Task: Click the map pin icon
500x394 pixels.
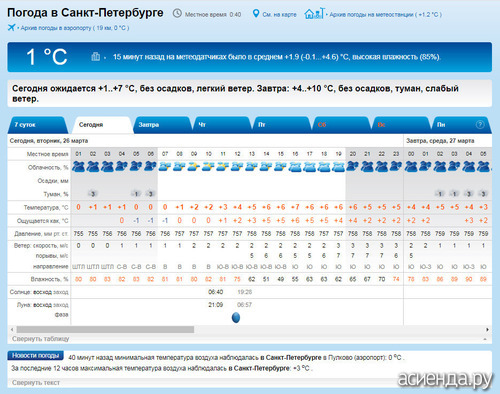Action: click(x=256, y=14)
